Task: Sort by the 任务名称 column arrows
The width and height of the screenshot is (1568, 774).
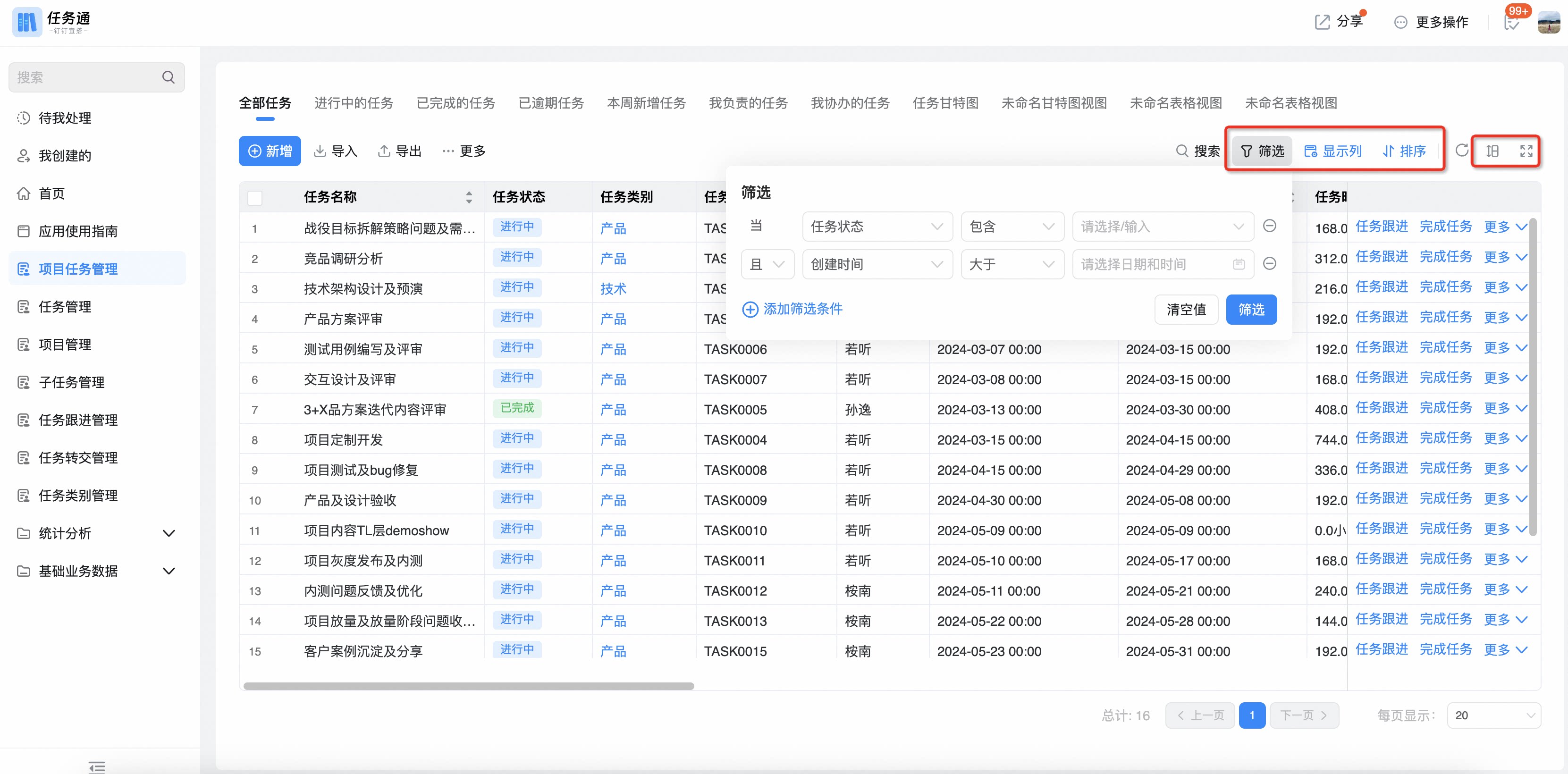Action: [469, 197]
